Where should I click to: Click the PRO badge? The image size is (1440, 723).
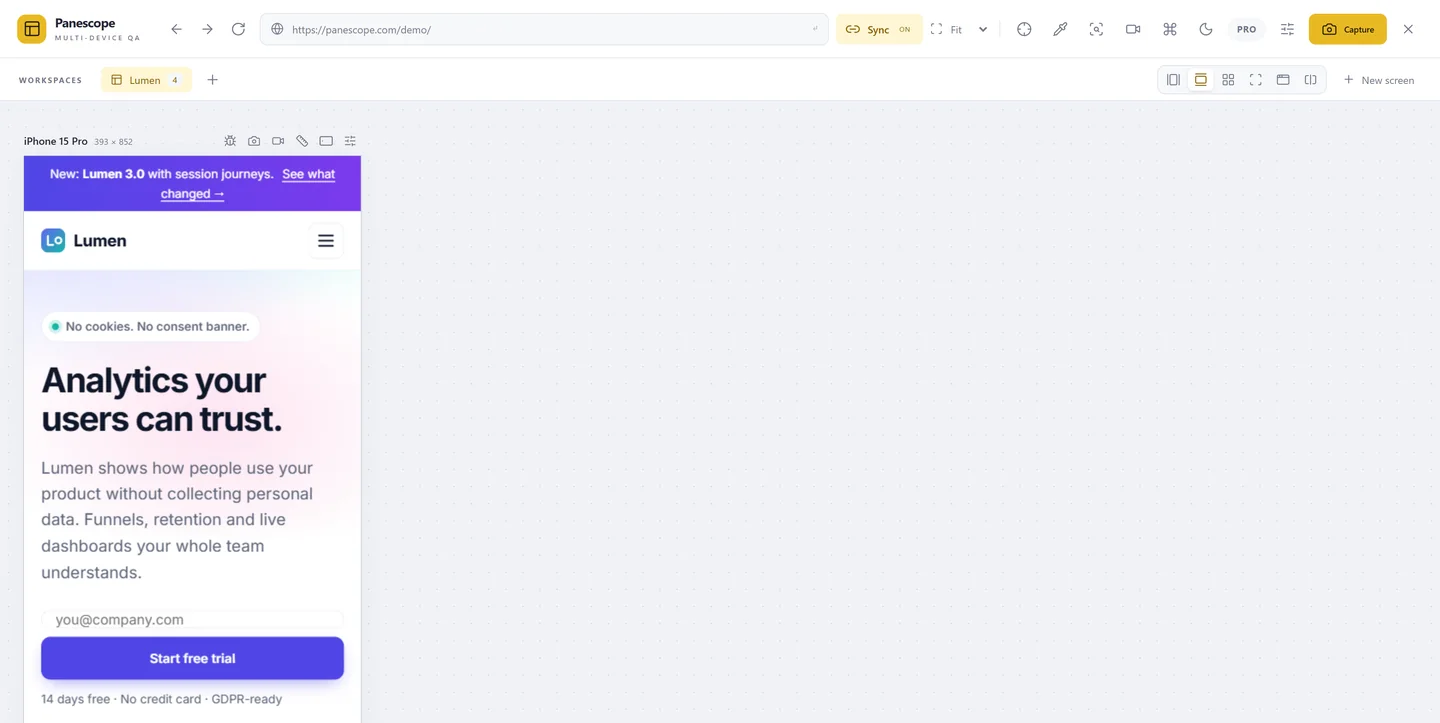[1246, 29]
